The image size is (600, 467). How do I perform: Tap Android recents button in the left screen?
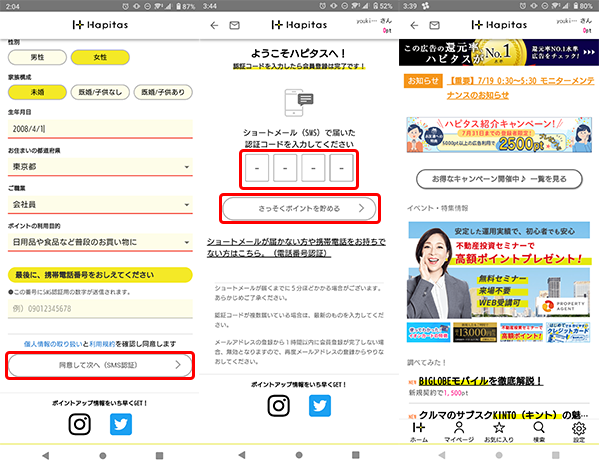point(160,456)
